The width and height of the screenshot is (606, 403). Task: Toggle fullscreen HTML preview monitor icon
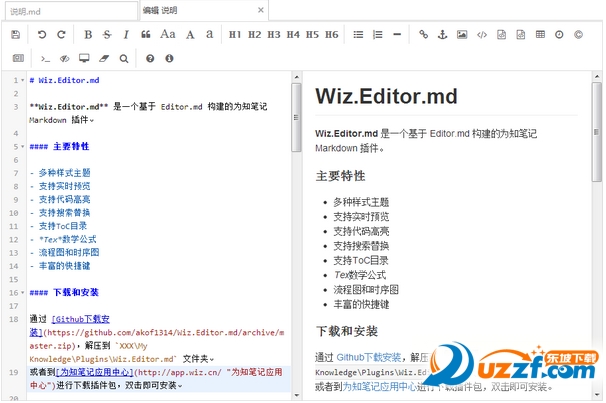84,58
